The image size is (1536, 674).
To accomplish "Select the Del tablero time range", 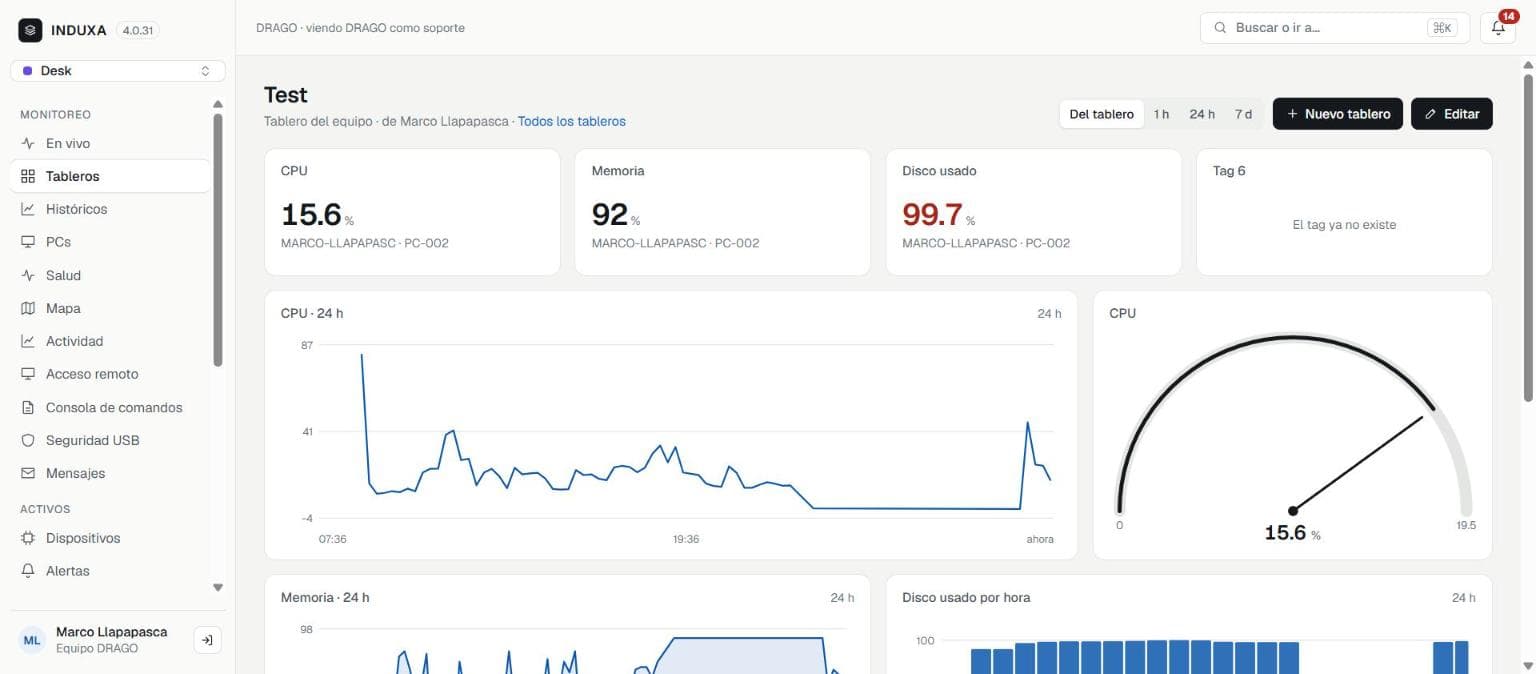I will pyautogui.click(x=1102, y=114).
